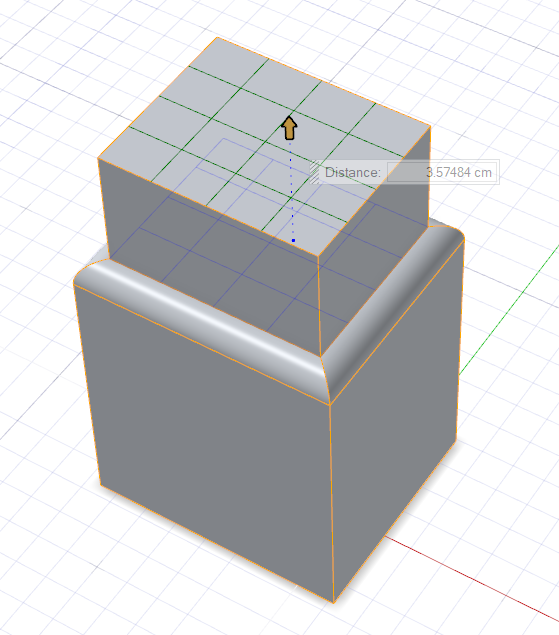Select the vertical corner edge of upper block
The width and height of the screenshot is (559, 635).
[319, 307]
